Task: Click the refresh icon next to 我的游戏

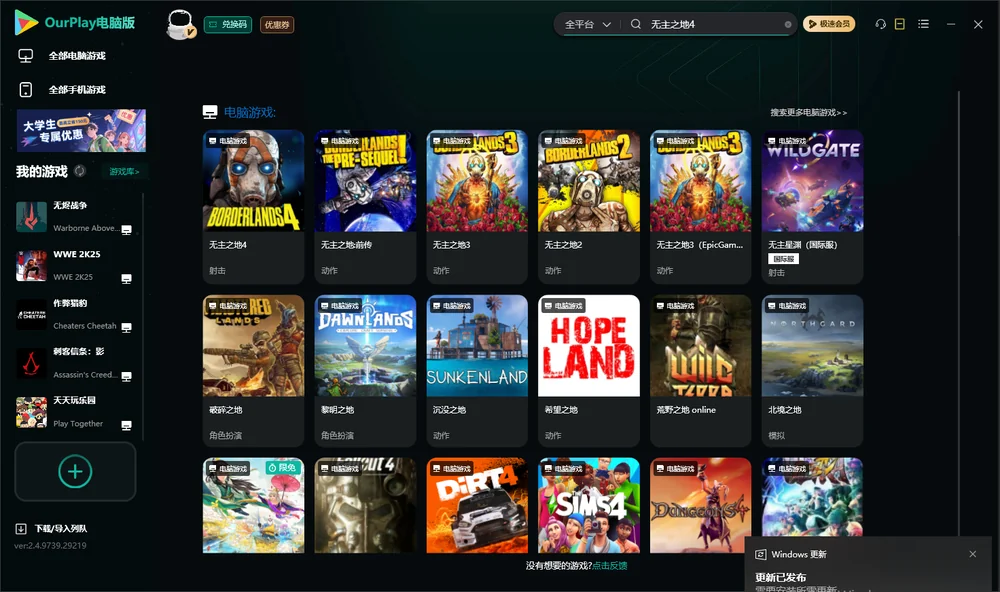Action: point(80,171)
